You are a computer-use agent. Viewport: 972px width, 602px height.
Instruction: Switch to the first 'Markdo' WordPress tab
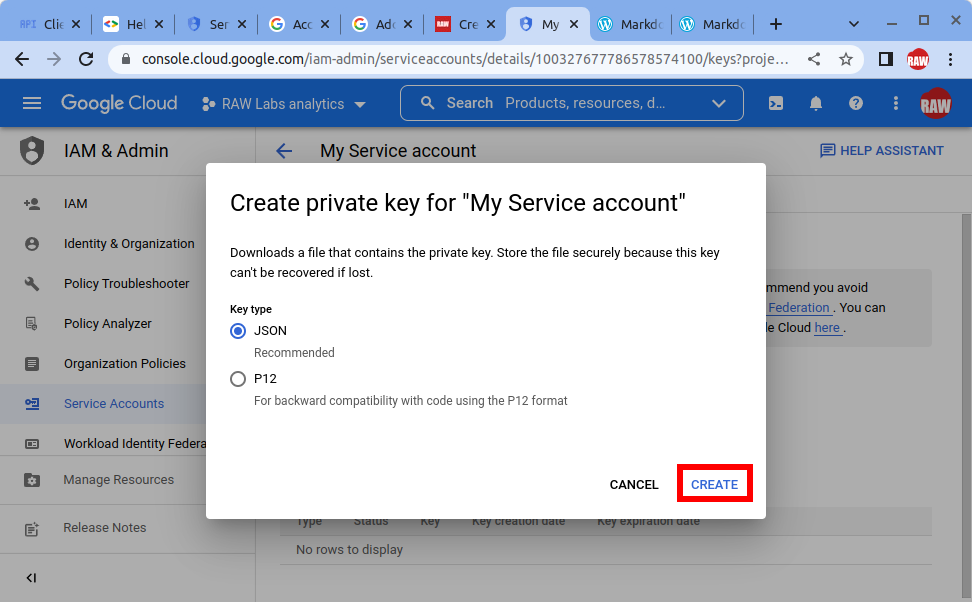[631, 24]
